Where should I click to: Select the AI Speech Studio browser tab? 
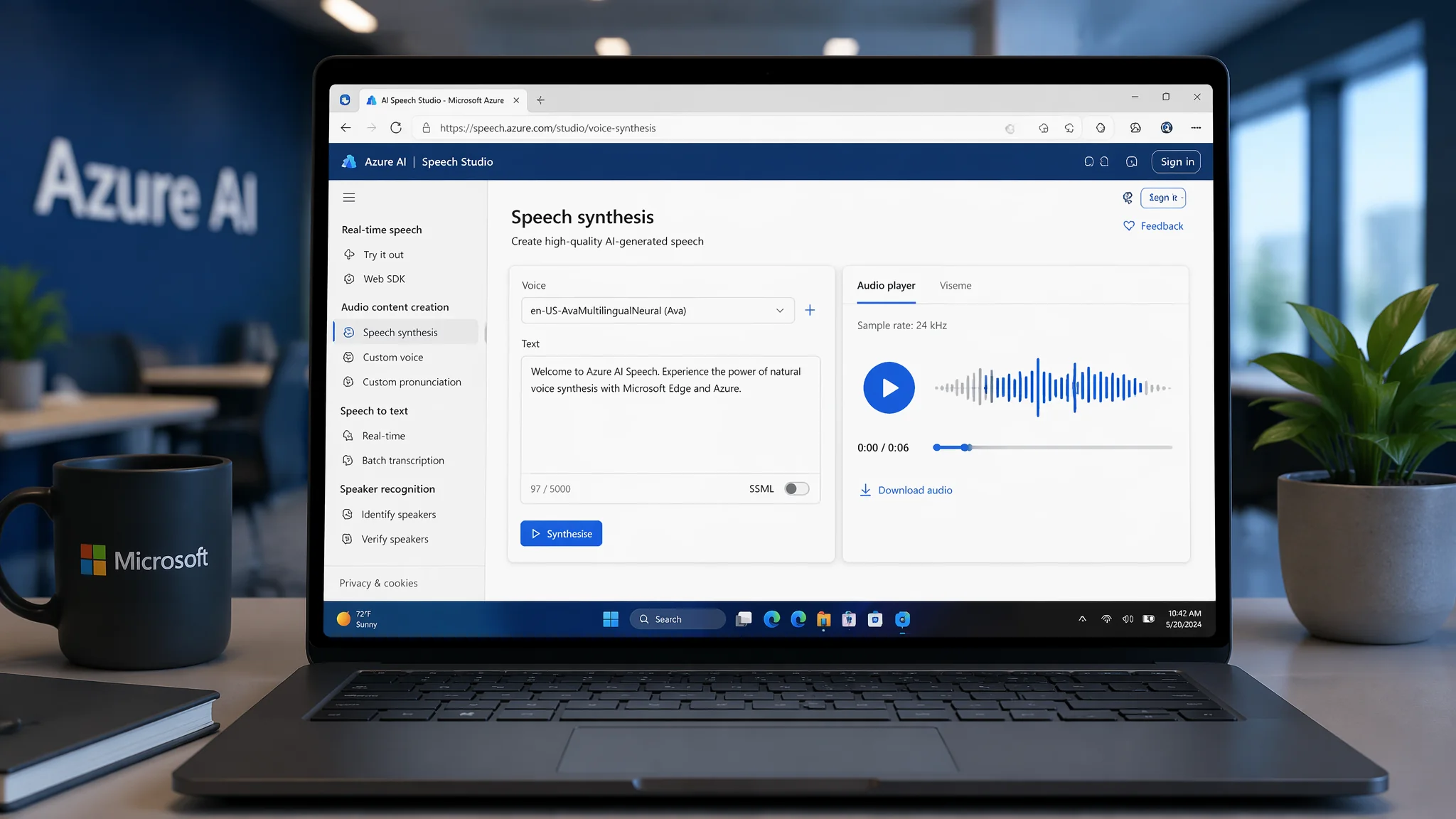coord(442,100)
